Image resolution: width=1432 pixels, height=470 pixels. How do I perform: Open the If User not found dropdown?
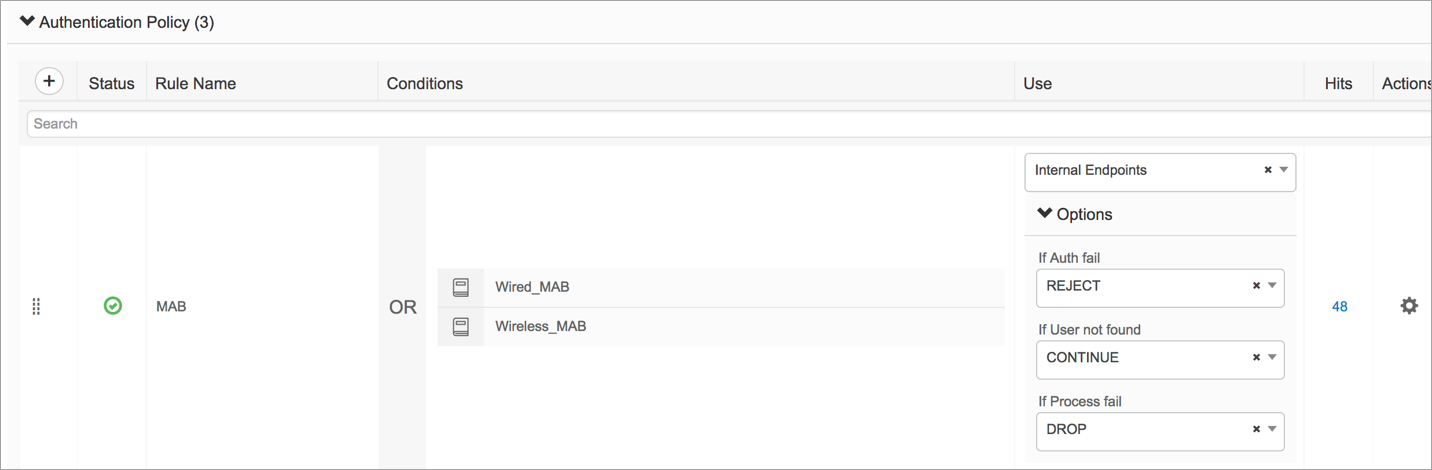coord(1272,358)
